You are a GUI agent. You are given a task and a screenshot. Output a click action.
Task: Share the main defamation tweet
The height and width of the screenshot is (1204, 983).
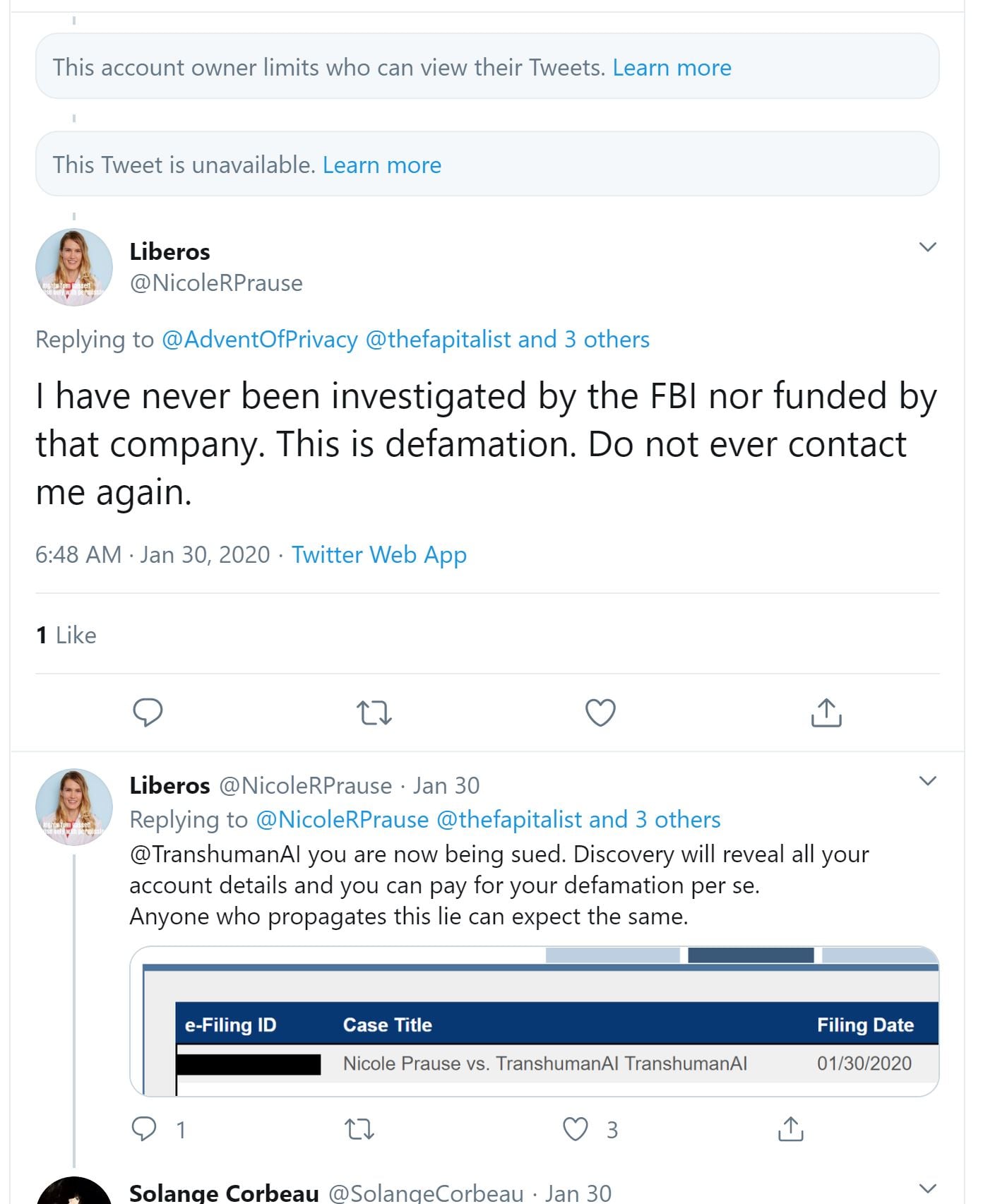(826, 712)
